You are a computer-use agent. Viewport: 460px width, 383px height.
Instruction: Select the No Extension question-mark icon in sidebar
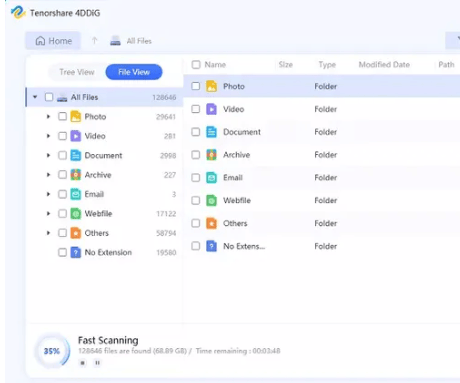(x=76, y=252)
